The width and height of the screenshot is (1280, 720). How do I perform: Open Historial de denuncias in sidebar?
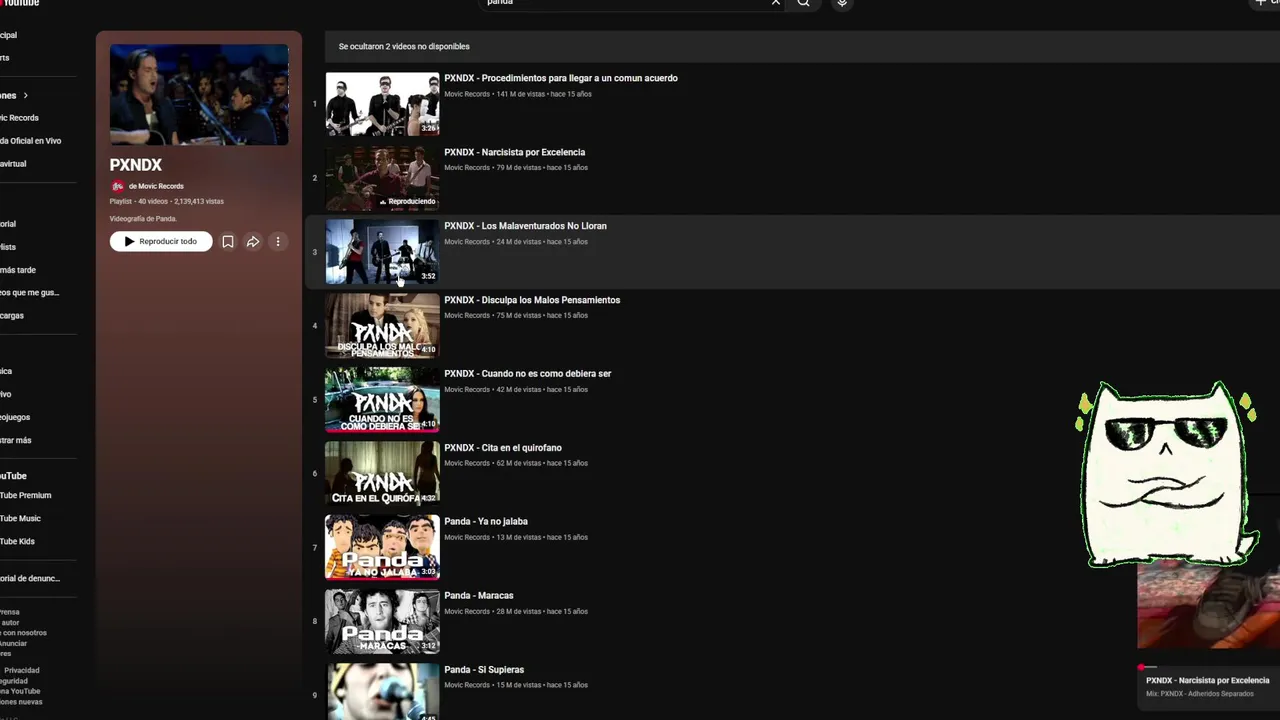point(30,578)
